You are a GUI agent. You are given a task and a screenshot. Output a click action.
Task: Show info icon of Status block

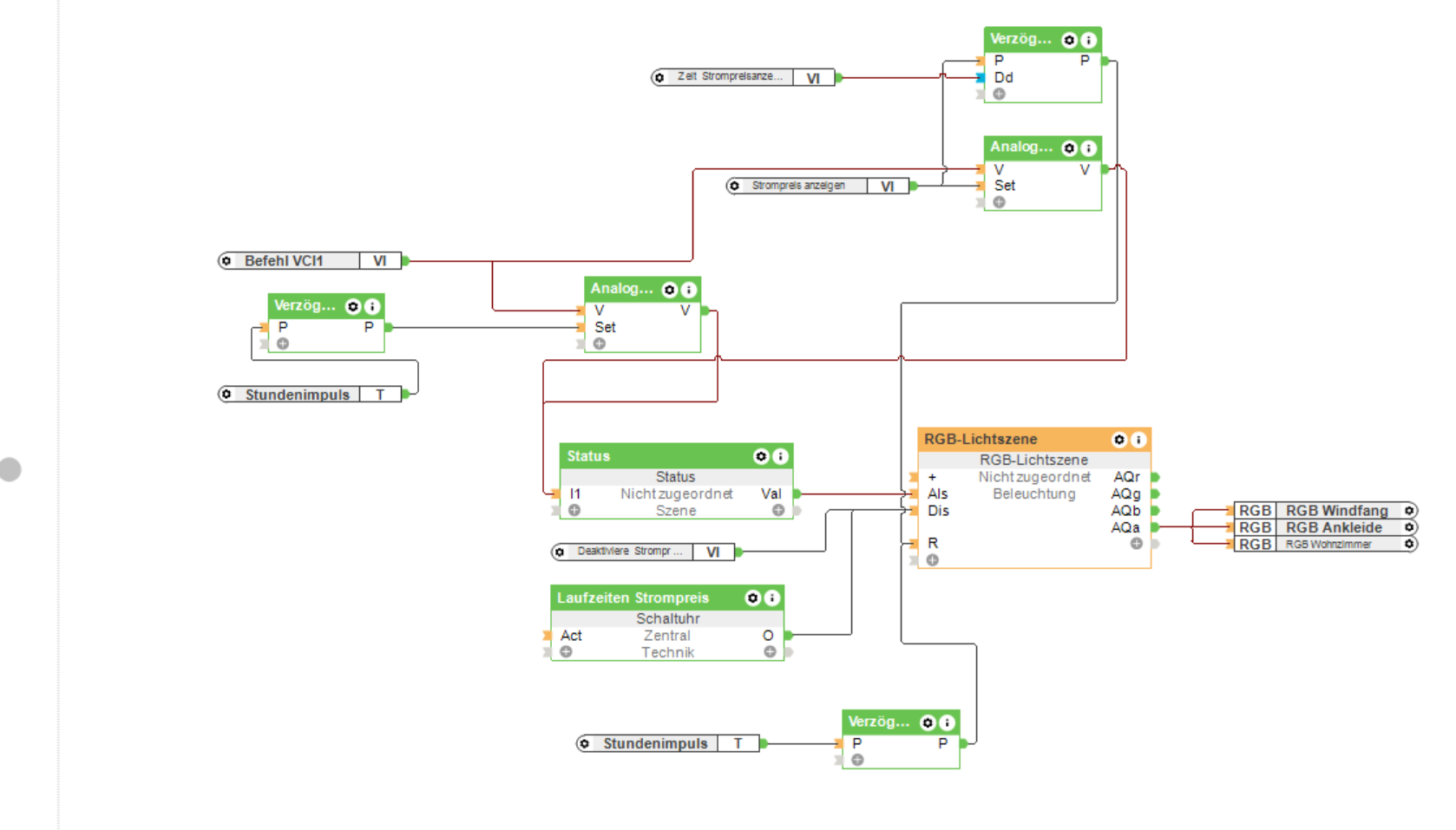(780, 456)
